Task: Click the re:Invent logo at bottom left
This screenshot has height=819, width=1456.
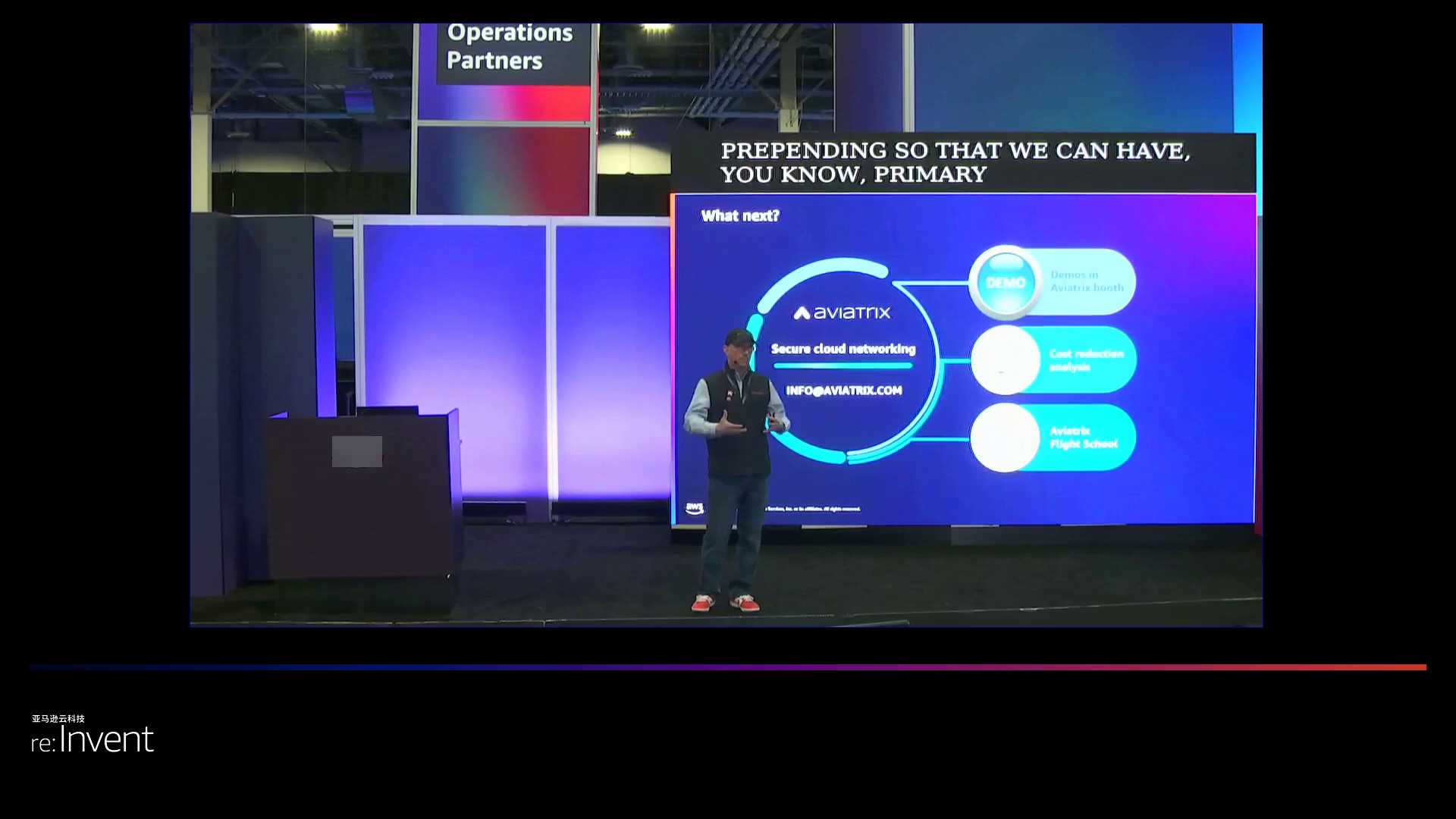Action: (x=93, y=739)
